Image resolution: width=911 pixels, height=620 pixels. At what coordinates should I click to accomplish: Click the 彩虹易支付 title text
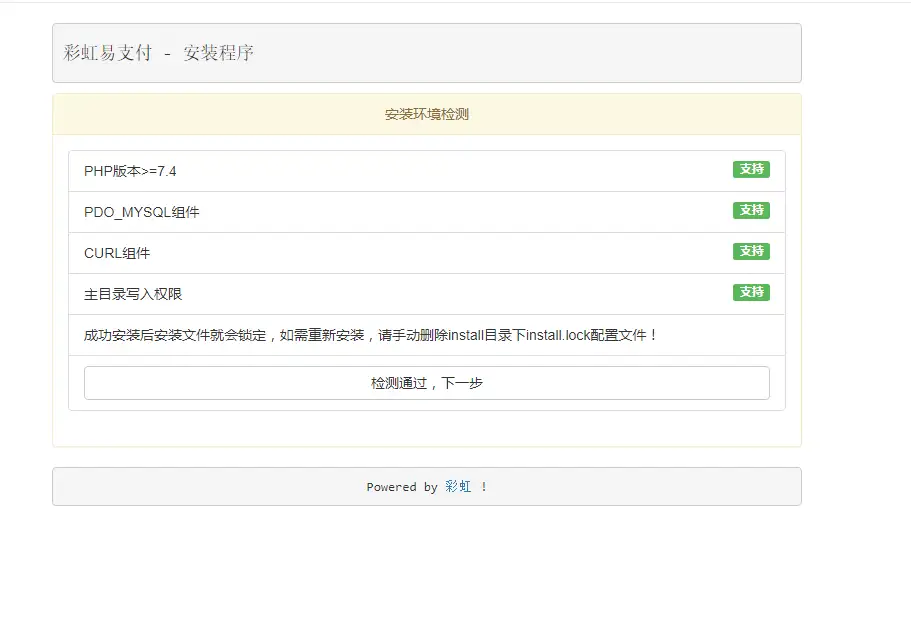point(107,53)
